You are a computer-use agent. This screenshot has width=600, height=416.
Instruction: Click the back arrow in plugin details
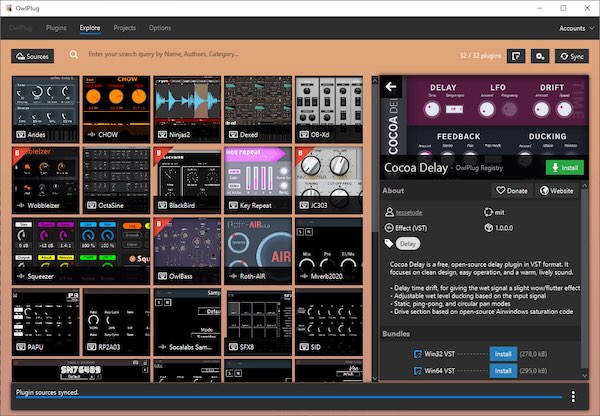(391, 88)
